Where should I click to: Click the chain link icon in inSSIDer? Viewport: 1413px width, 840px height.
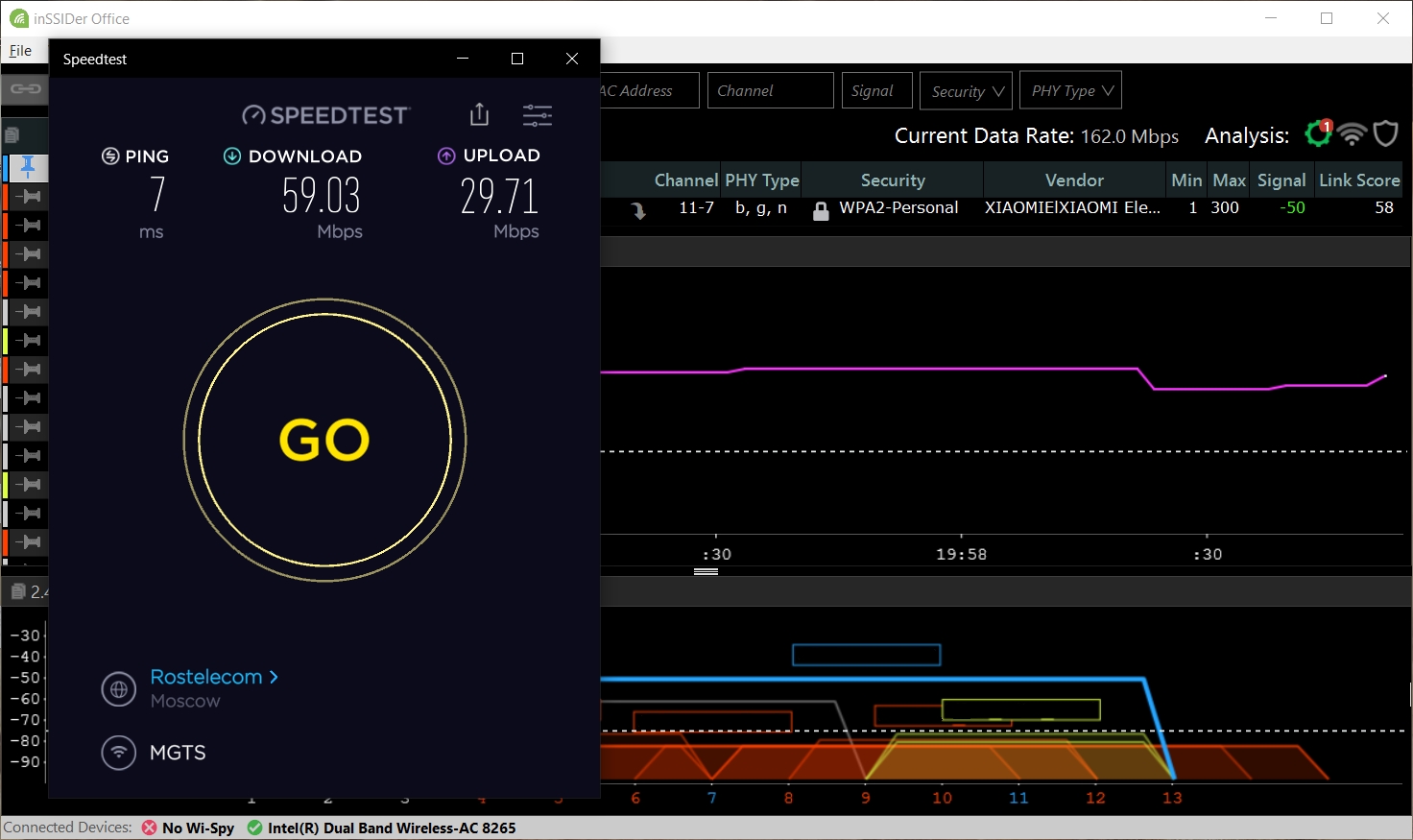(26, 89)
